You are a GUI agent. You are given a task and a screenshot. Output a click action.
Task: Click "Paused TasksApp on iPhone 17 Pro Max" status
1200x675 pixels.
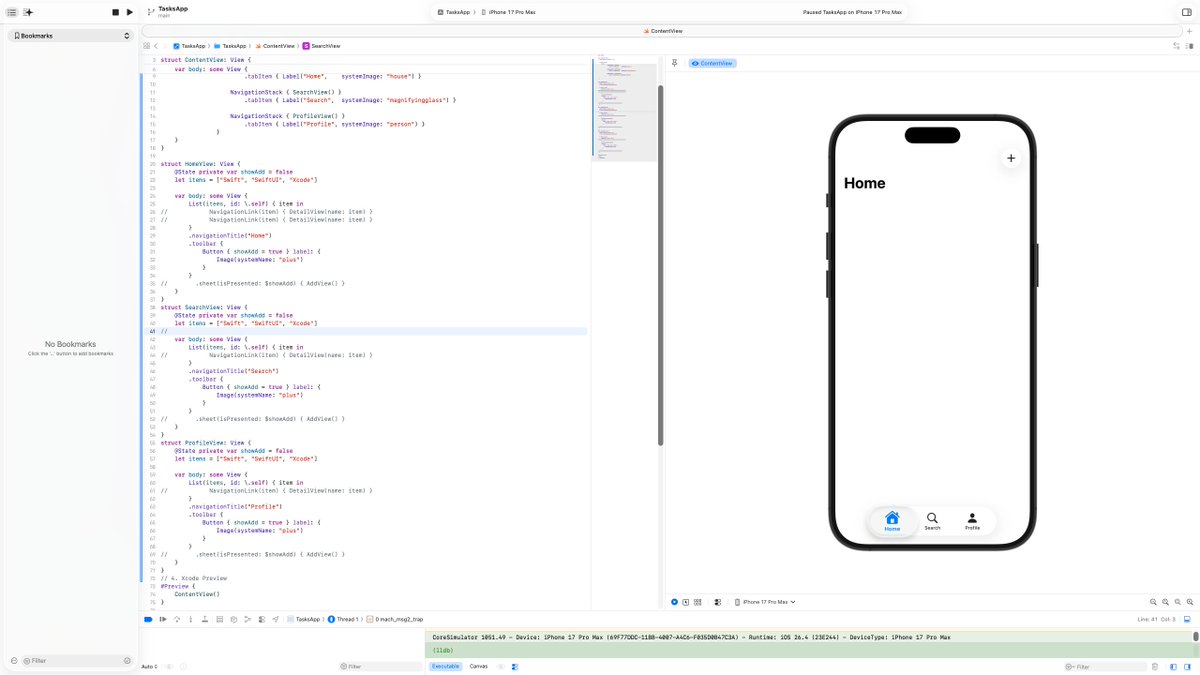click(x=852, y=12)
